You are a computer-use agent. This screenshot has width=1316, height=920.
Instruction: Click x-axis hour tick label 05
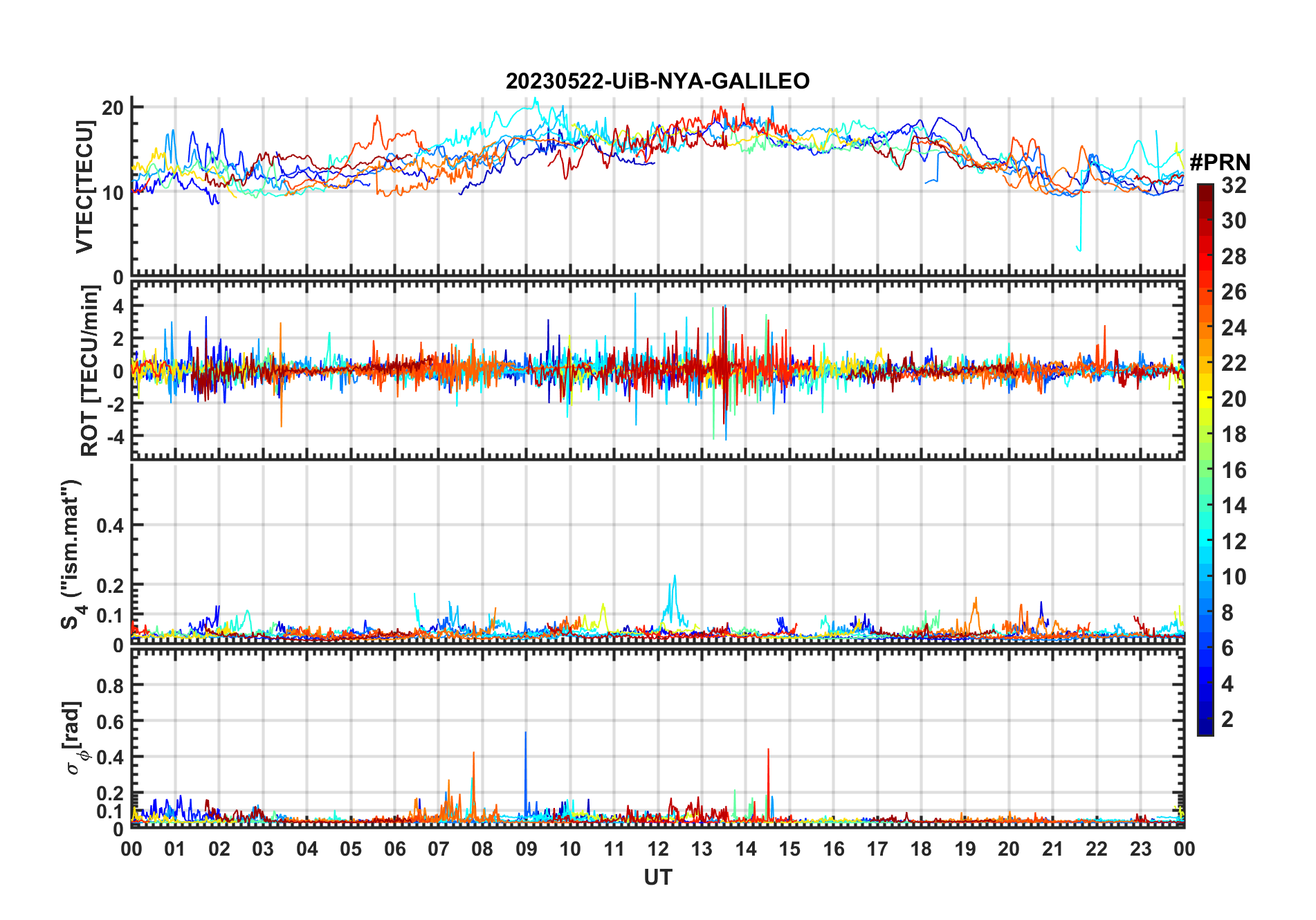click(351, 849)
